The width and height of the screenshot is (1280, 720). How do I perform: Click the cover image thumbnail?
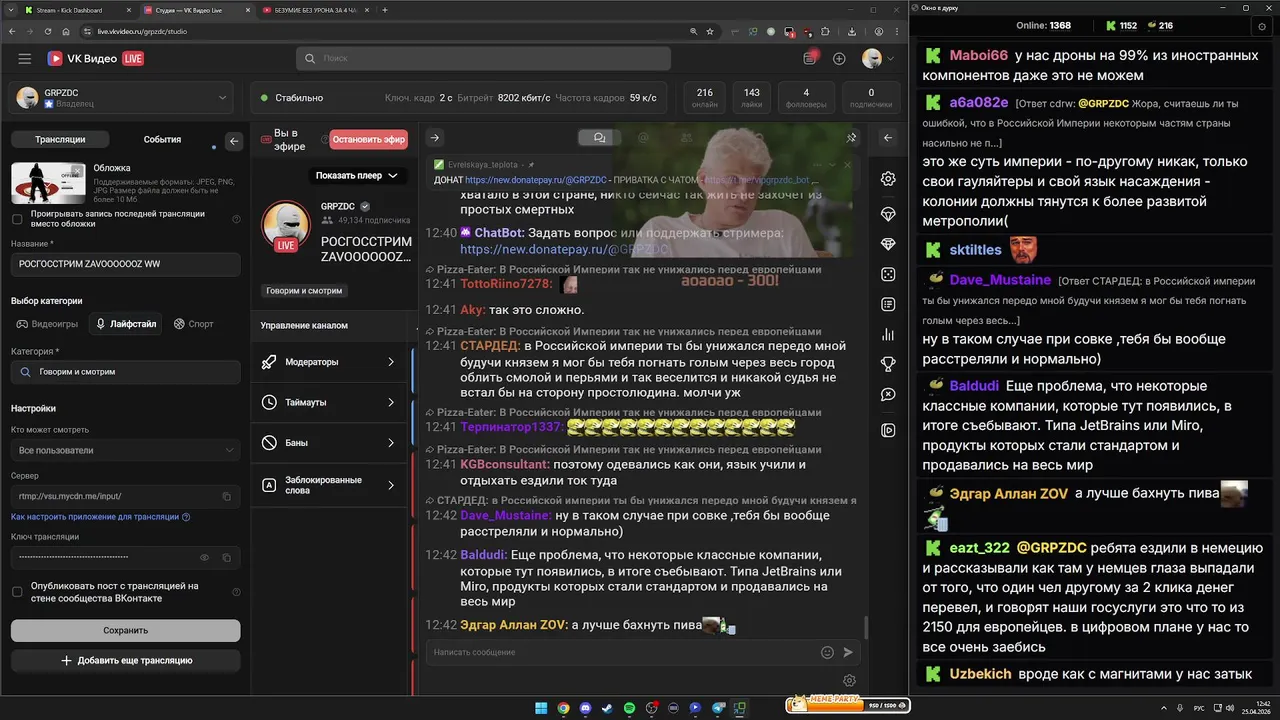coord(48,182)
